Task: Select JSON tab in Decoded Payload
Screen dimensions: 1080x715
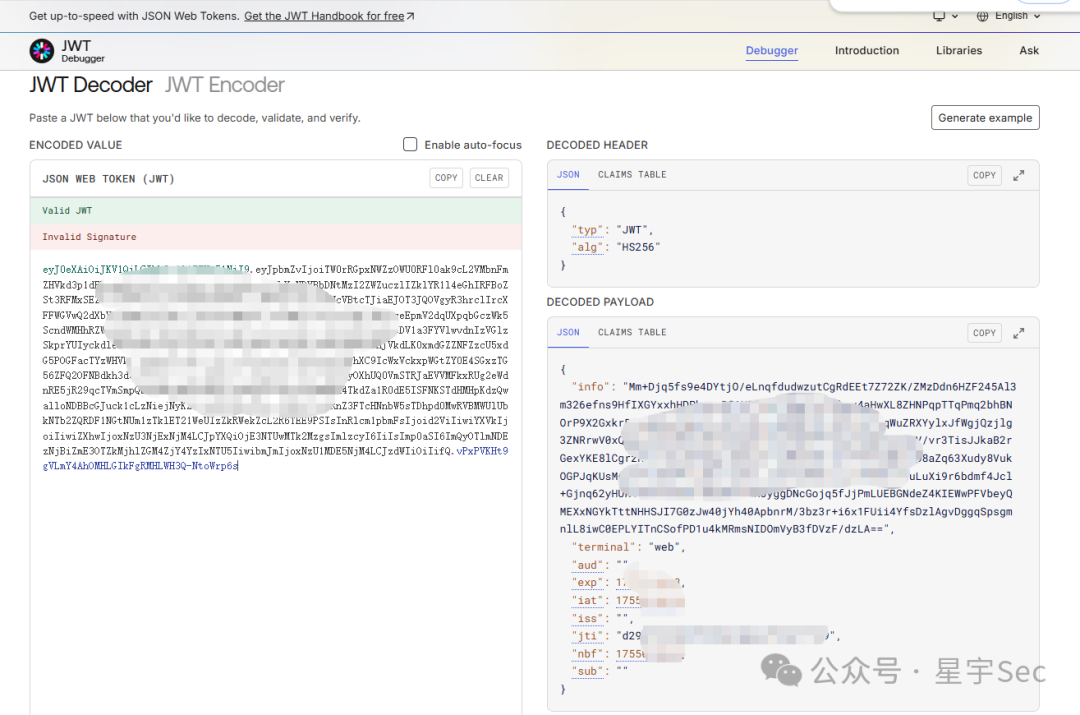Action: click(x=568, y=333)
